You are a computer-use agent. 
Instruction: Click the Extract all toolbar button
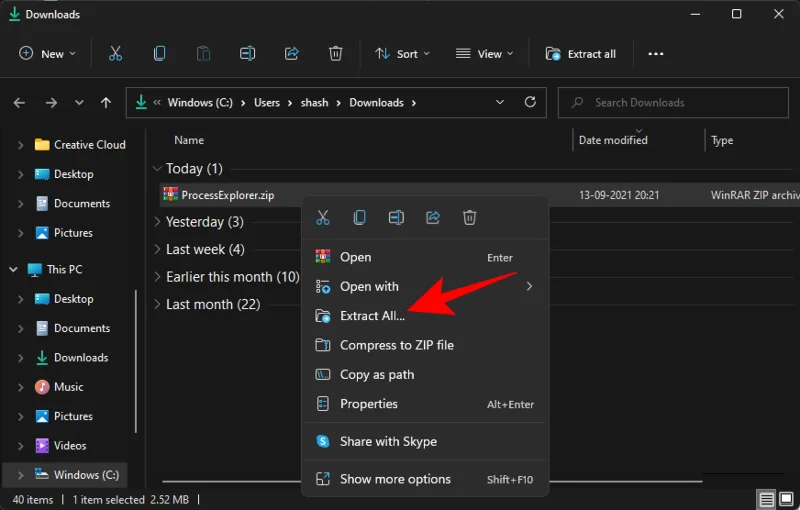(x=581, y=54)
